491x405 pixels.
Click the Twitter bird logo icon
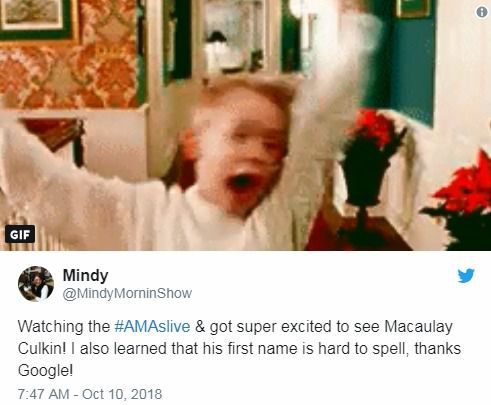click(466, 275)
